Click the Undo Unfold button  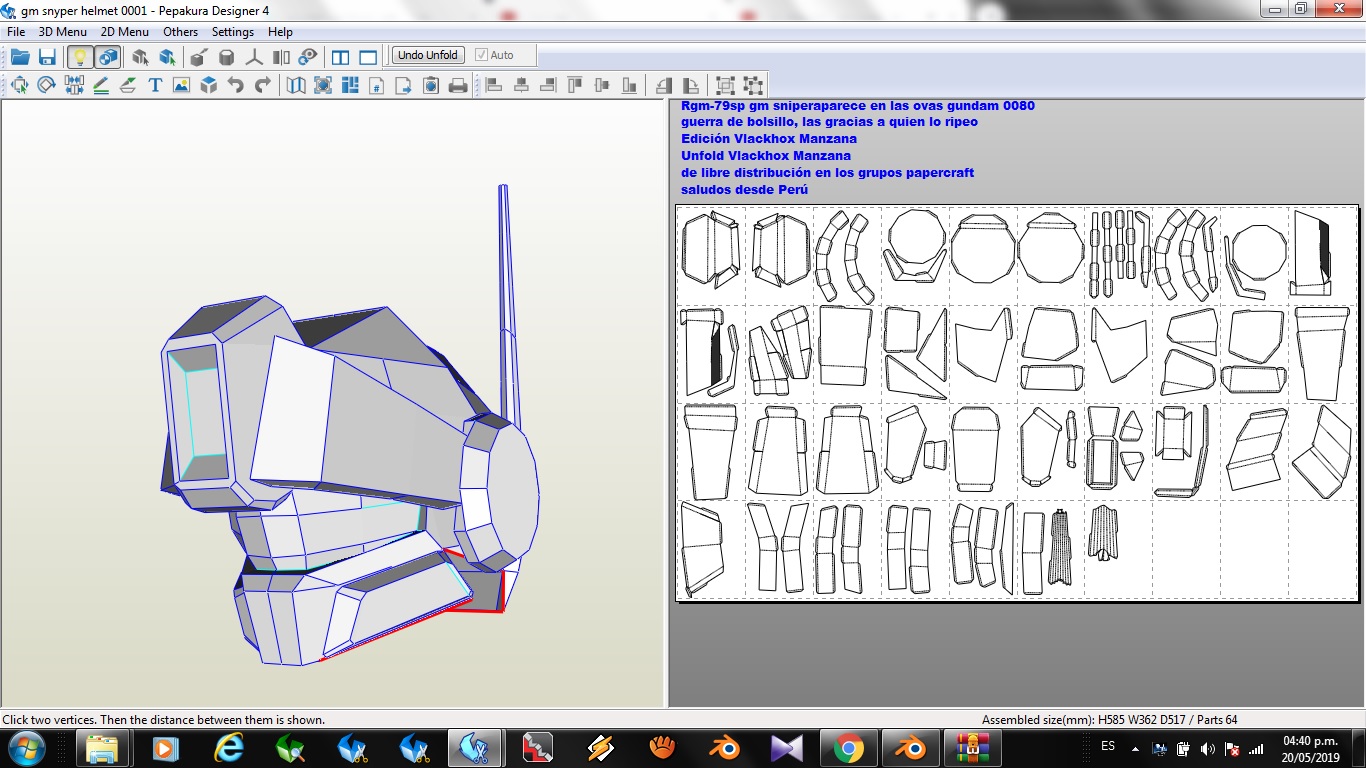[x=428, y=55]
